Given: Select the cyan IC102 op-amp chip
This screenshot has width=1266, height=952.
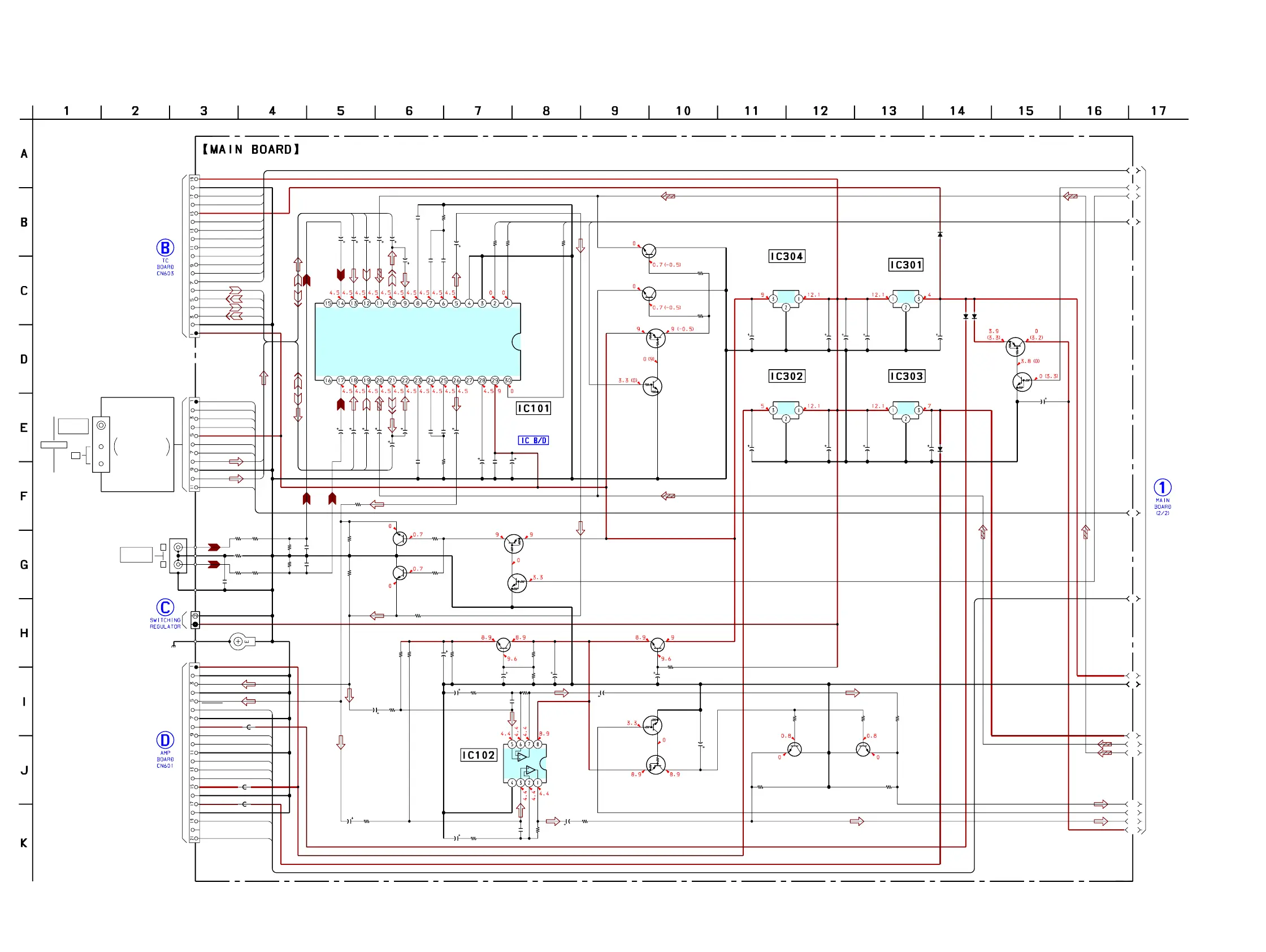Looking at the screenshot, I should tap(524, 763).
